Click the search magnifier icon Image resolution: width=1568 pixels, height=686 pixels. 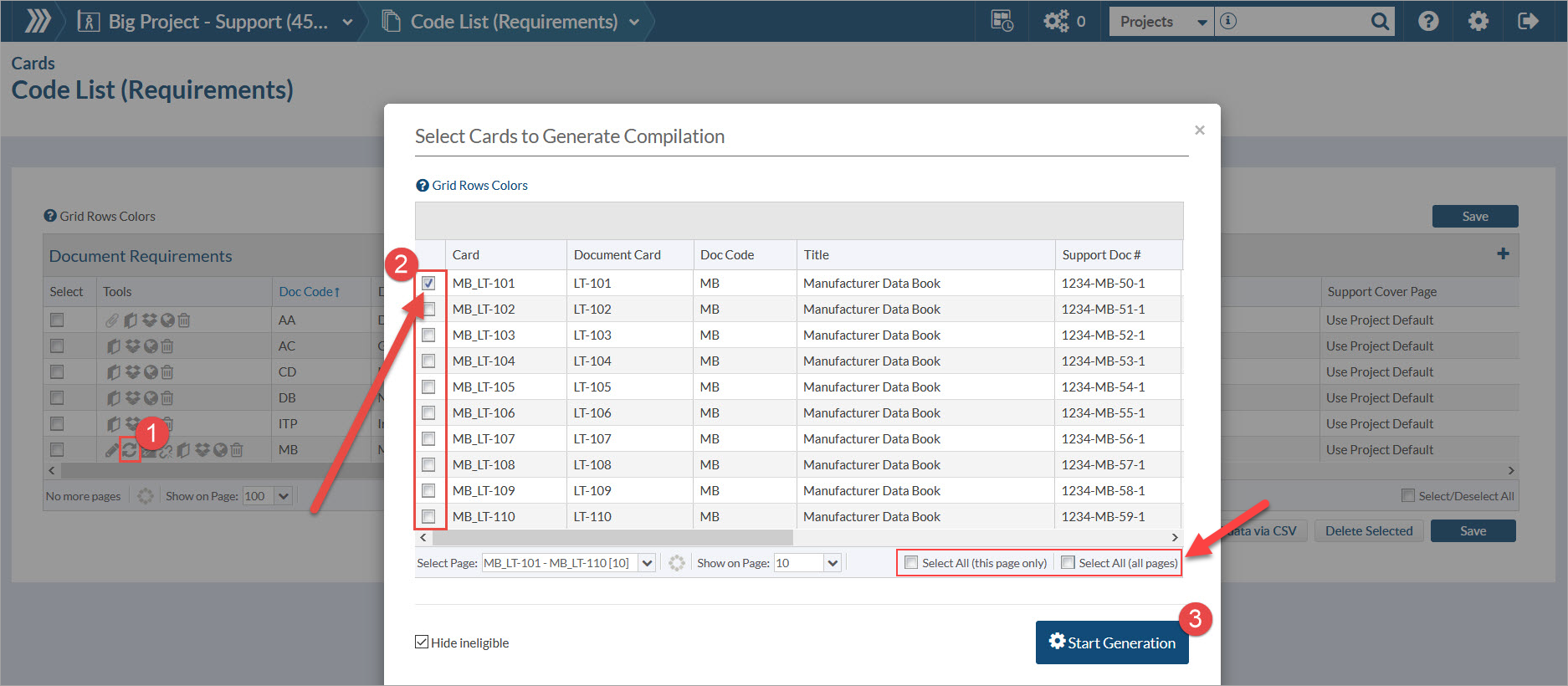click(1380, 22)
